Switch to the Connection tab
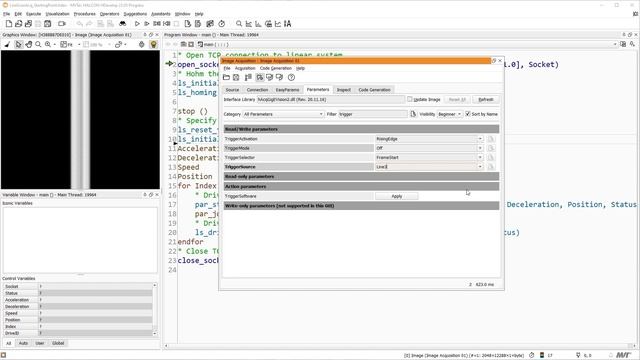Image resolution: width=640 pixels, height=360 pixels. 257,90
